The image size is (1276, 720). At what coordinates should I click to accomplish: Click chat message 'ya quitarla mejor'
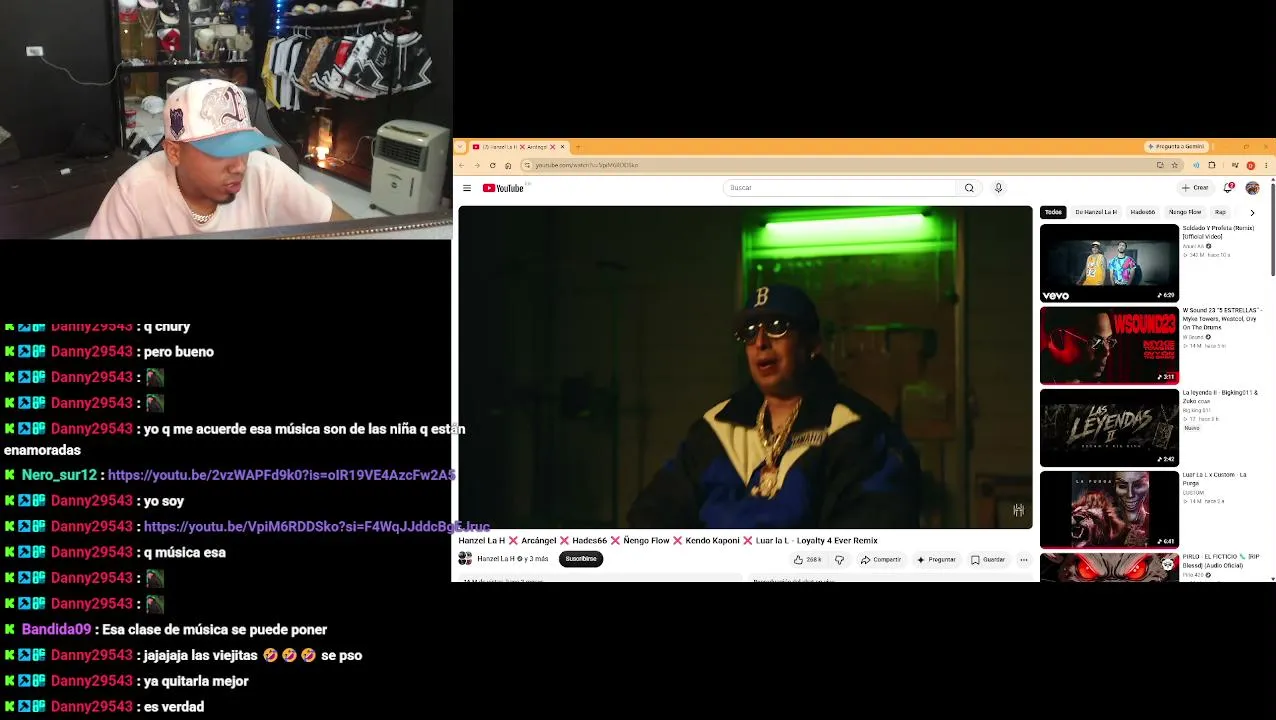tap(195, 681)
